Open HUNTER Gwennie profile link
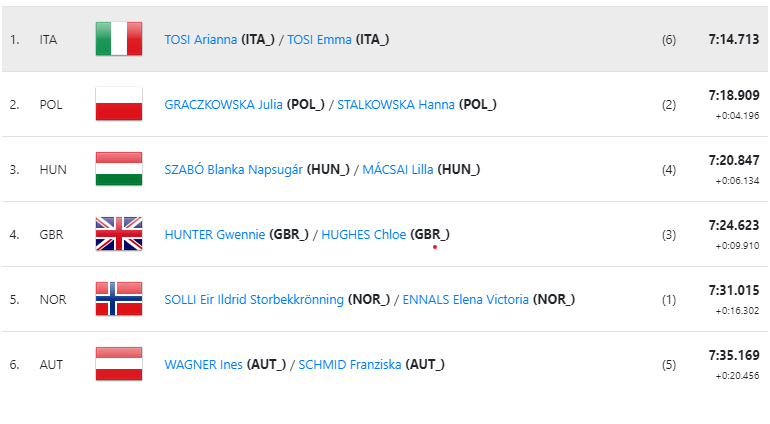 click(x=215, y=234)
